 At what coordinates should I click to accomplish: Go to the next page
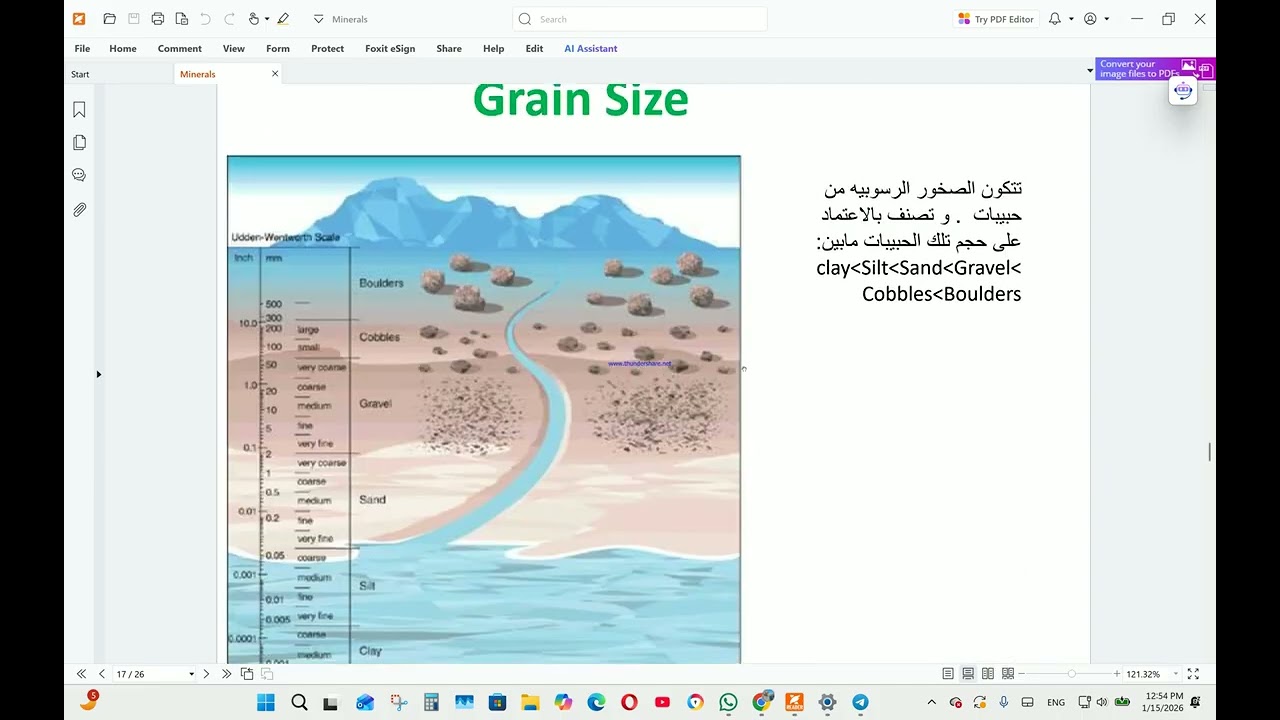(x=207, y=674)
